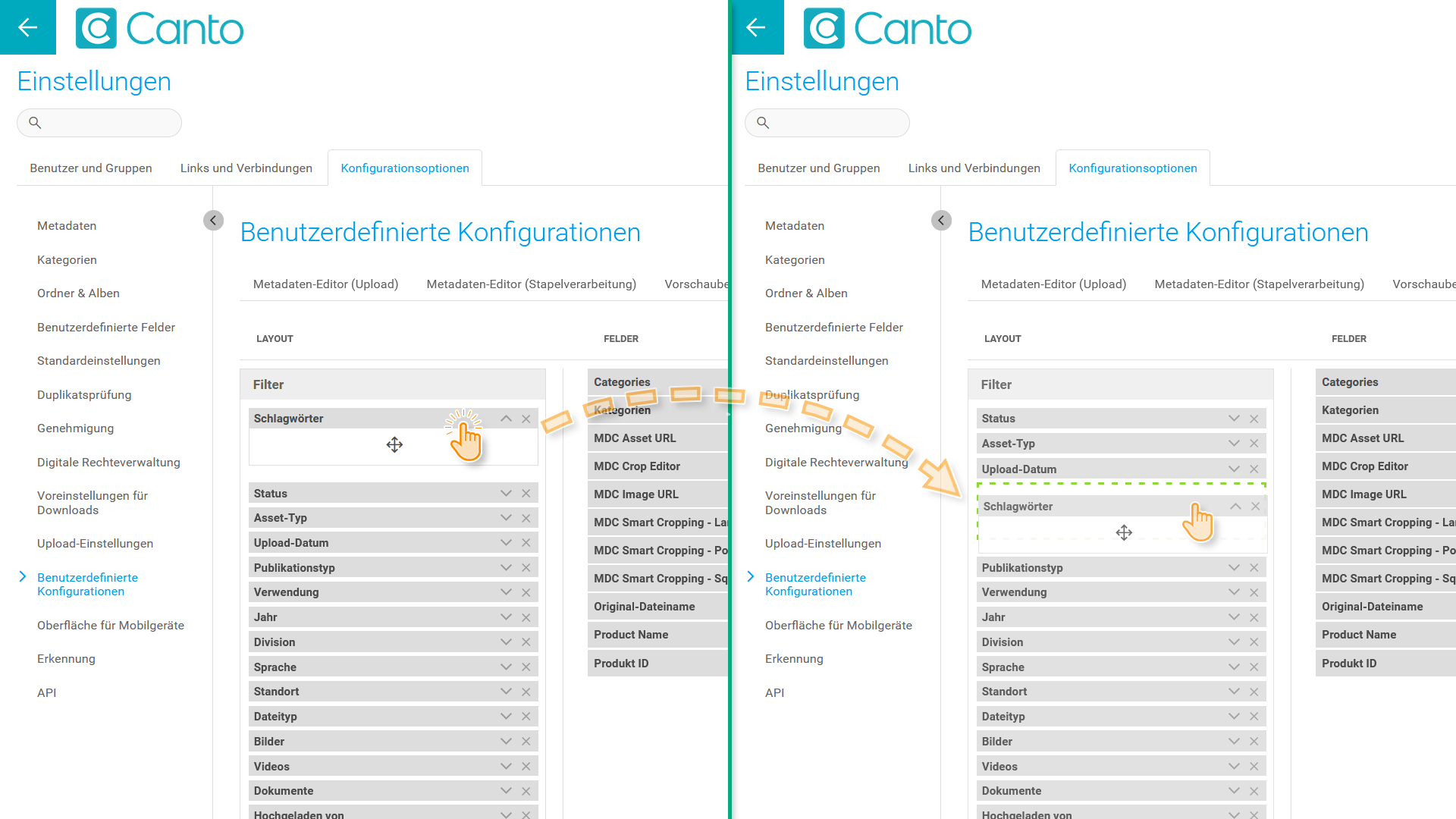Collapse the left panel's sidebar with the round arrow
The height and width of the screenshot is (819, 1456).
pyautogui.click(x=213, y=220)
